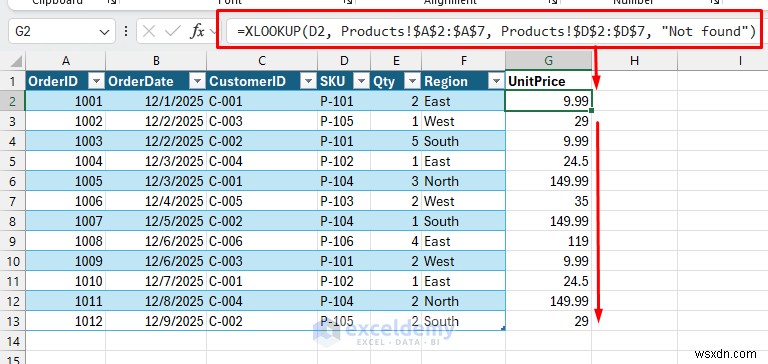Click the fill handle of cell G2
768x364 pixels.
click(592, 111)
